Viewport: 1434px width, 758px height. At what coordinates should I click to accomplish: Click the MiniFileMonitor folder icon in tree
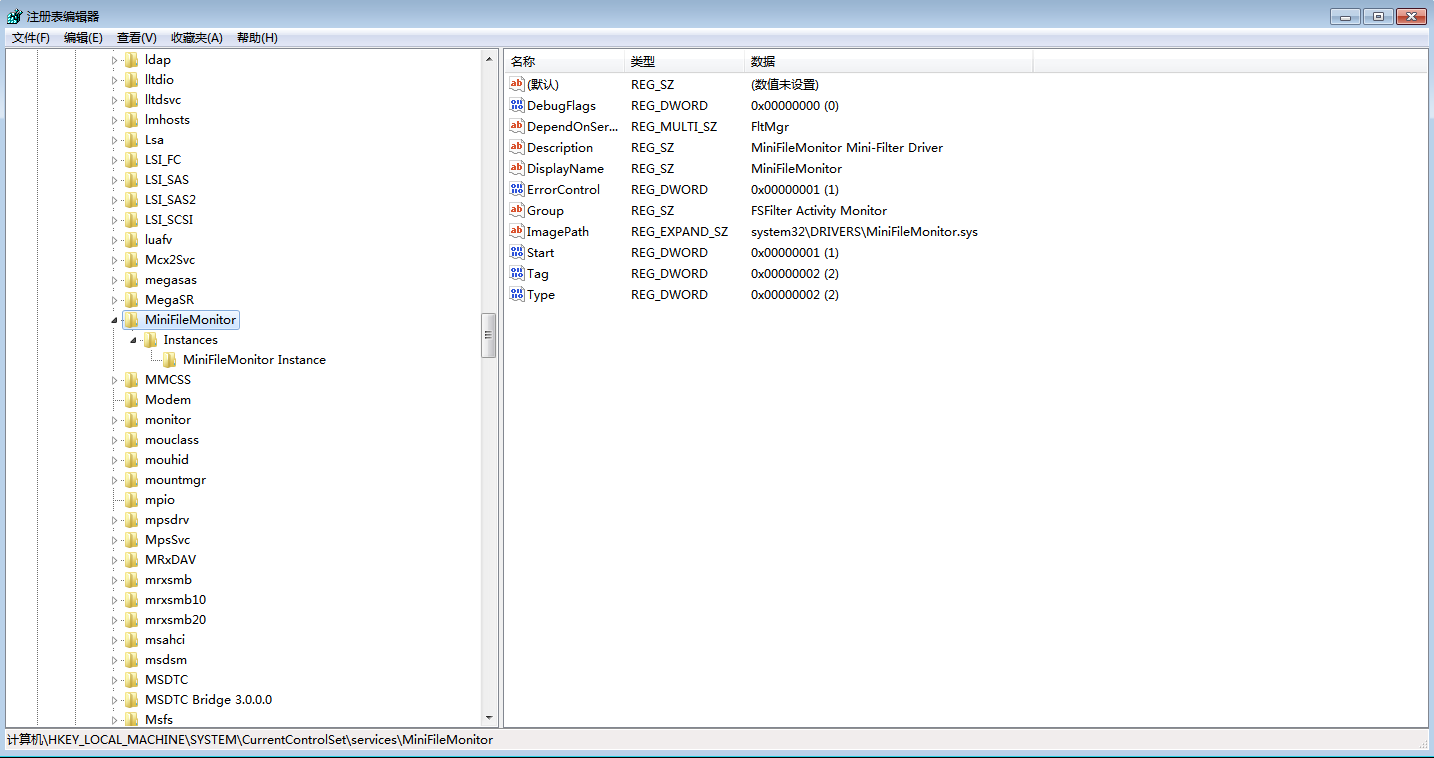coord(132,320)
